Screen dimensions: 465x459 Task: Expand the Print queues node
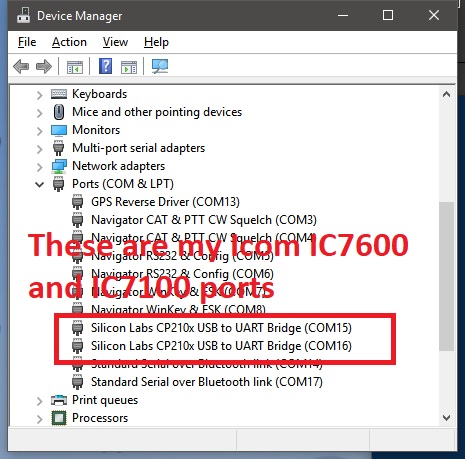click(39, 401)
